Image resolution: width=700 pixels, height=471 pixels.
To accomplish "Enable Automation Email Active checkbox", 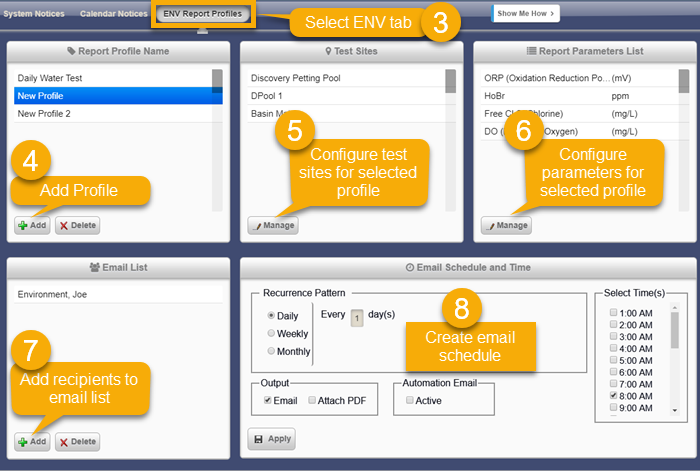I will pyautogui.click(x=409, y=400).
